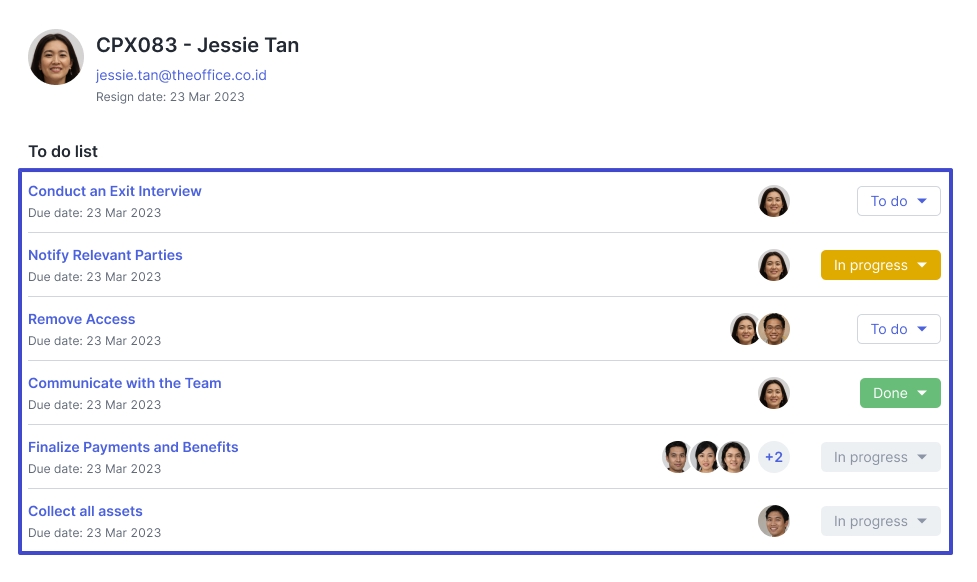
Task: Click assignee avatar on Notify Relevant Parties
Action: 773,265
